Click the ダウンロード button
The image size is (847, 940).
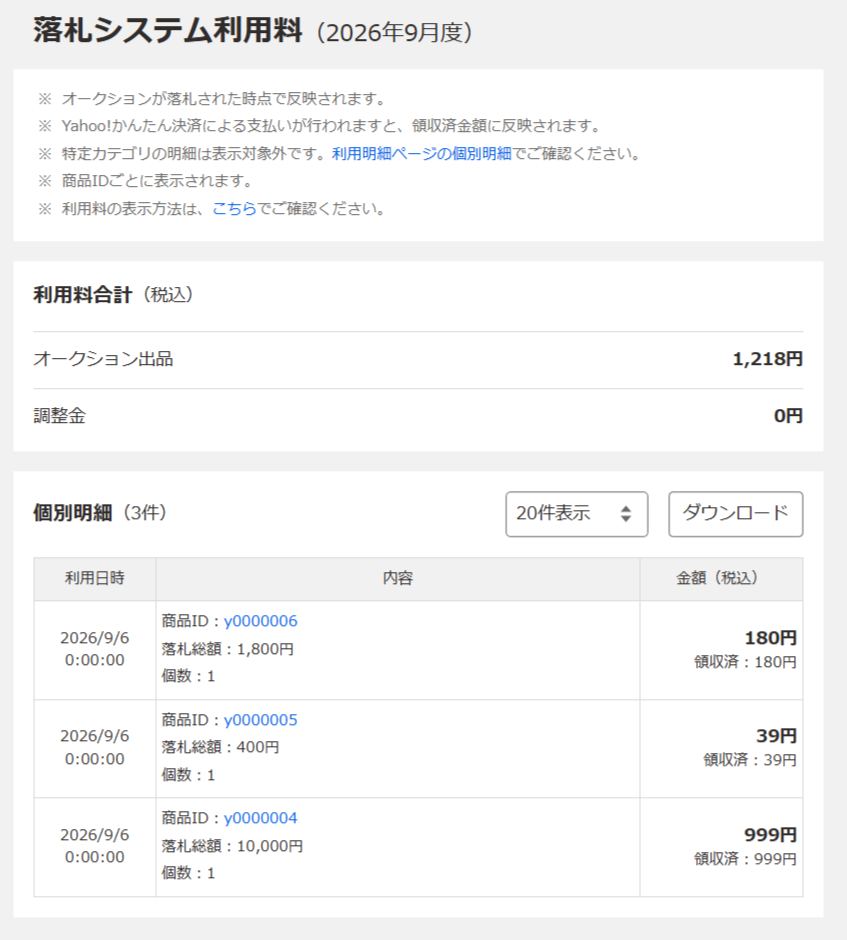pos(736,514)
